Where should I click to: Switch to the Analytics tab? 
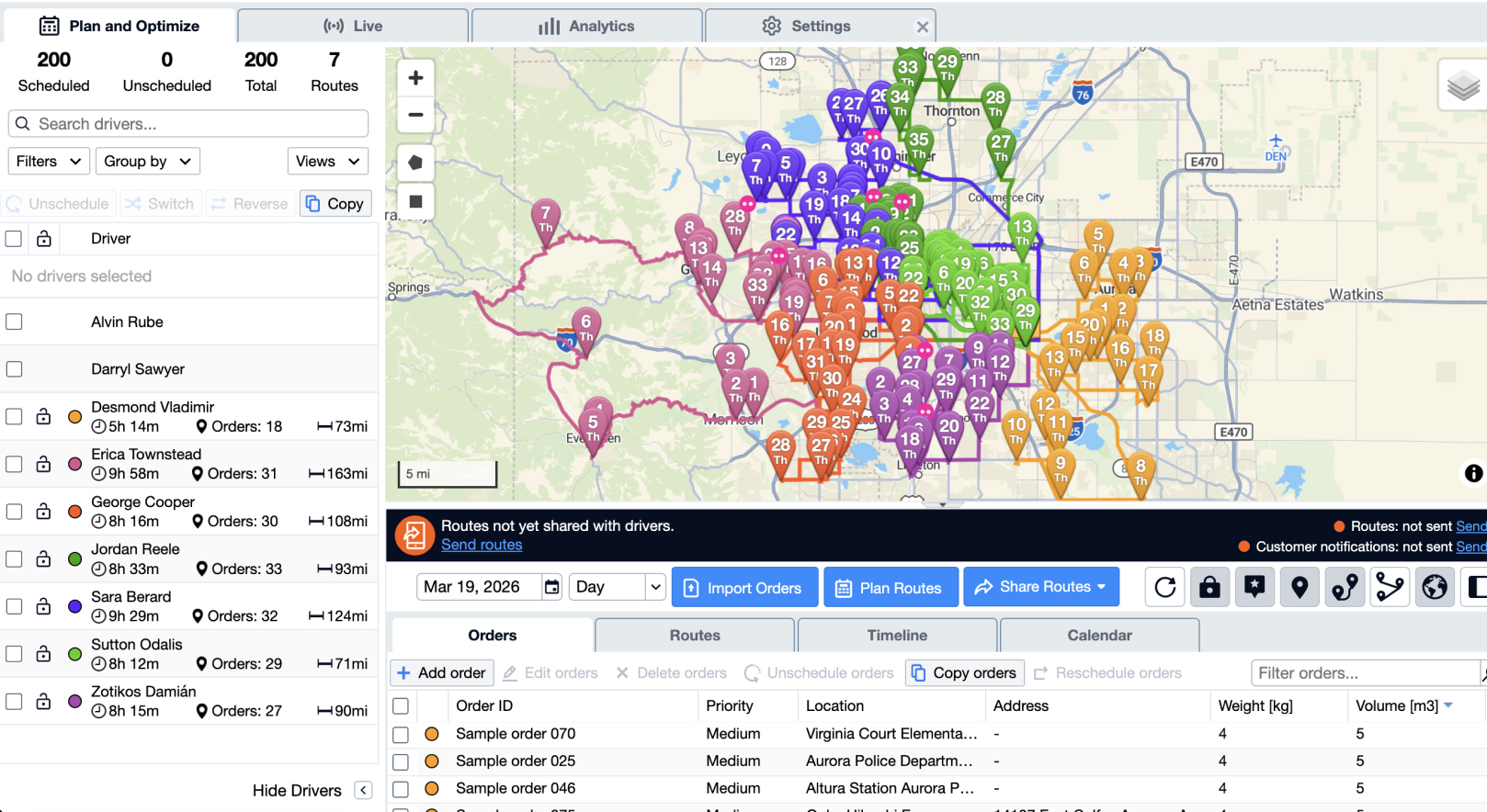pyautogui.click(x=587, y=26)
